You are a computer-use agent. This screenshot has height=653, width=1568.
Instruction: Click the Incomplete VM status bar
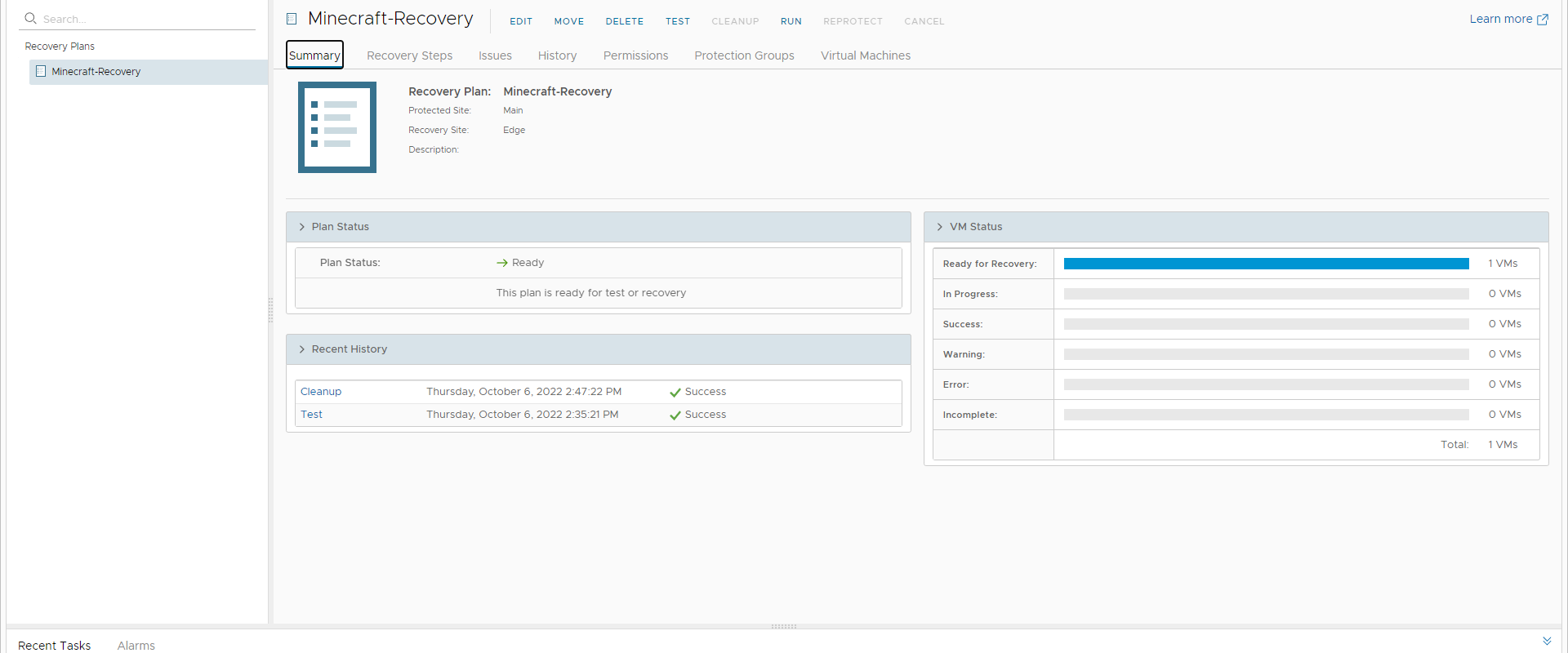coord(1266,415)
